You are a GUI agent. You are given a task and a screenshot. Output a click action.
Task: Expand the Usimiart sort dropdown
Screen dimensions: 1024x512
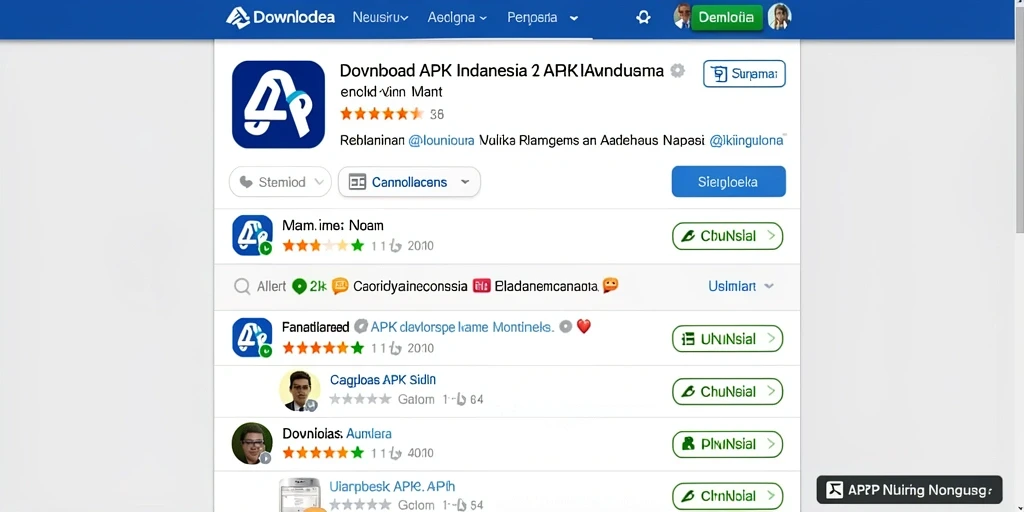click(741, 286)
